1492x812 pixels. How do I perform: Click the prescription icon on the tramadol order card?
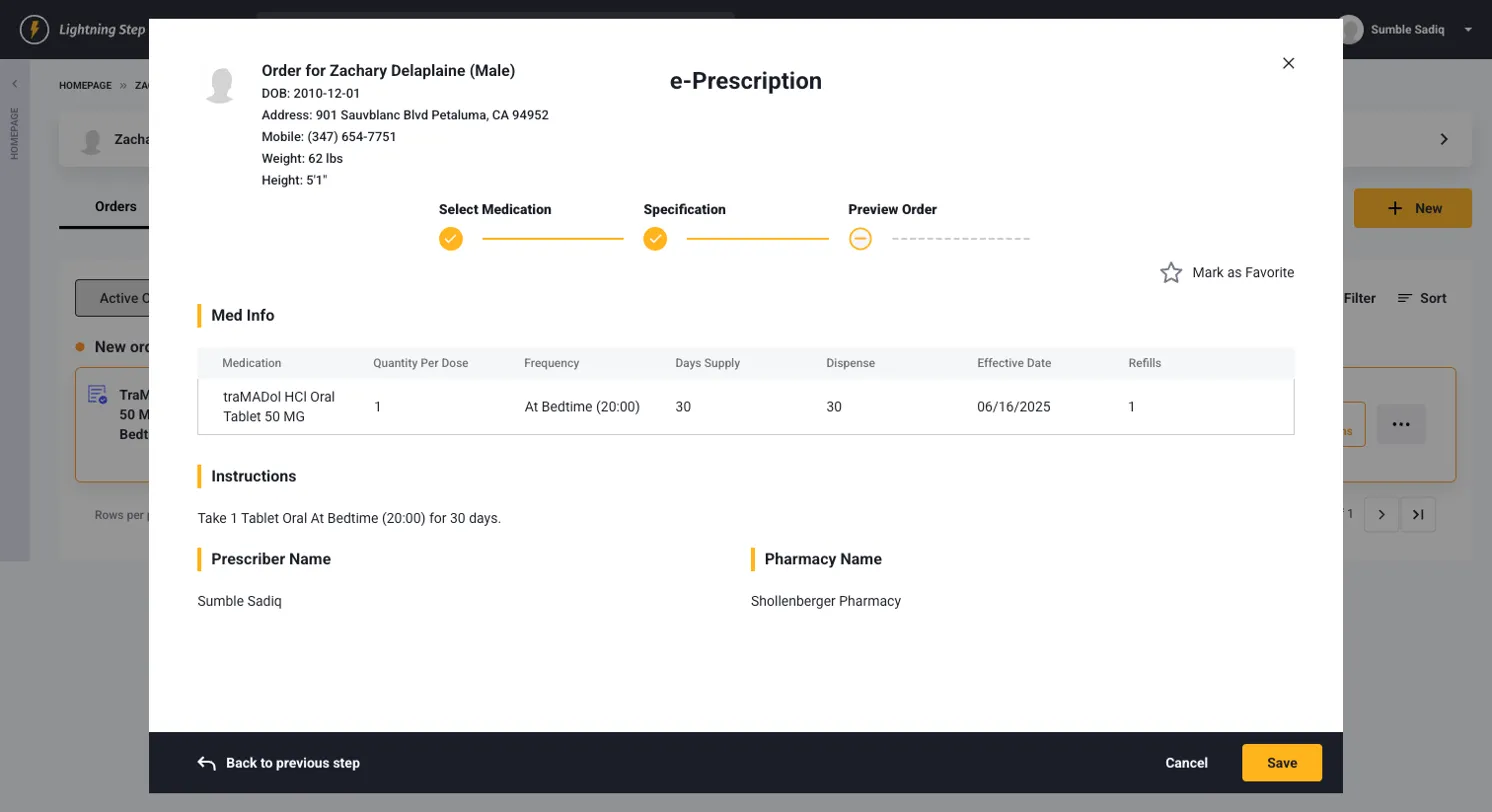point(97,395)
